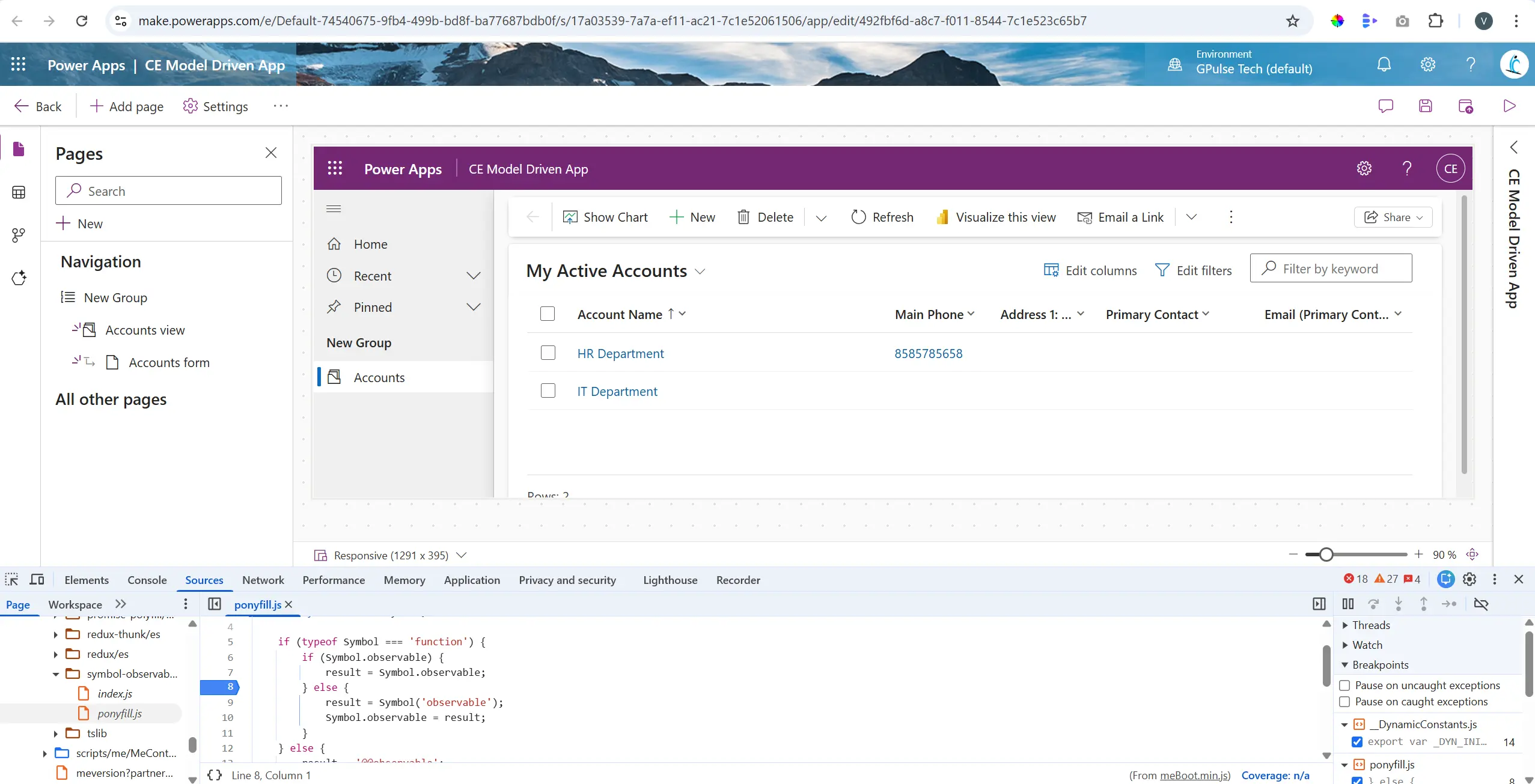The height and width of the screenshot is (784, 1535).
Task: Switch to the Console tab
Action: [x=147, y=580]
